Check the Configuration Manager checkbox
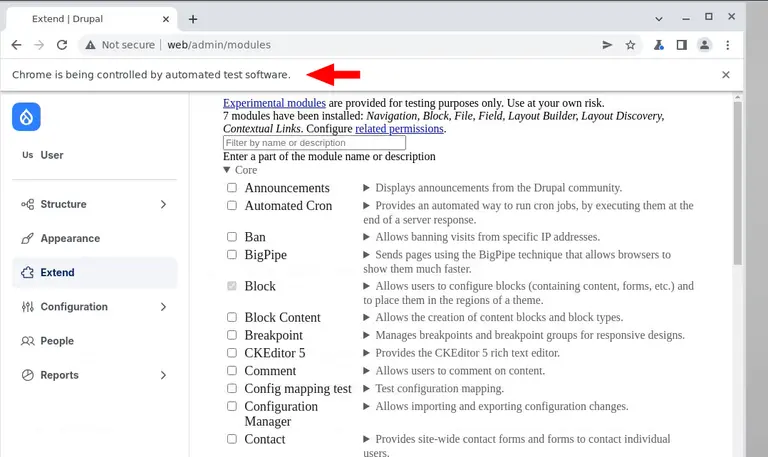 pos(232,406)
